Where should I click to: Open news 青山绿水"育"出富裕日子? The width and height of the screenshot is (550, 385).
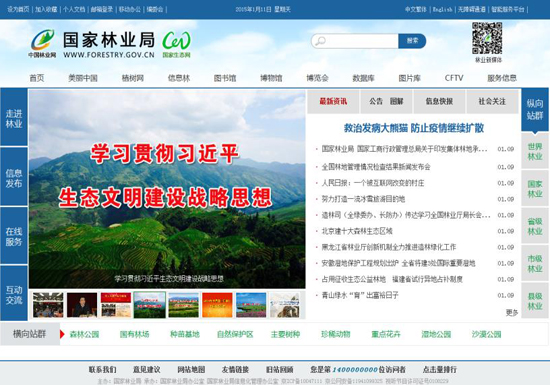click(x=360, y=295)
